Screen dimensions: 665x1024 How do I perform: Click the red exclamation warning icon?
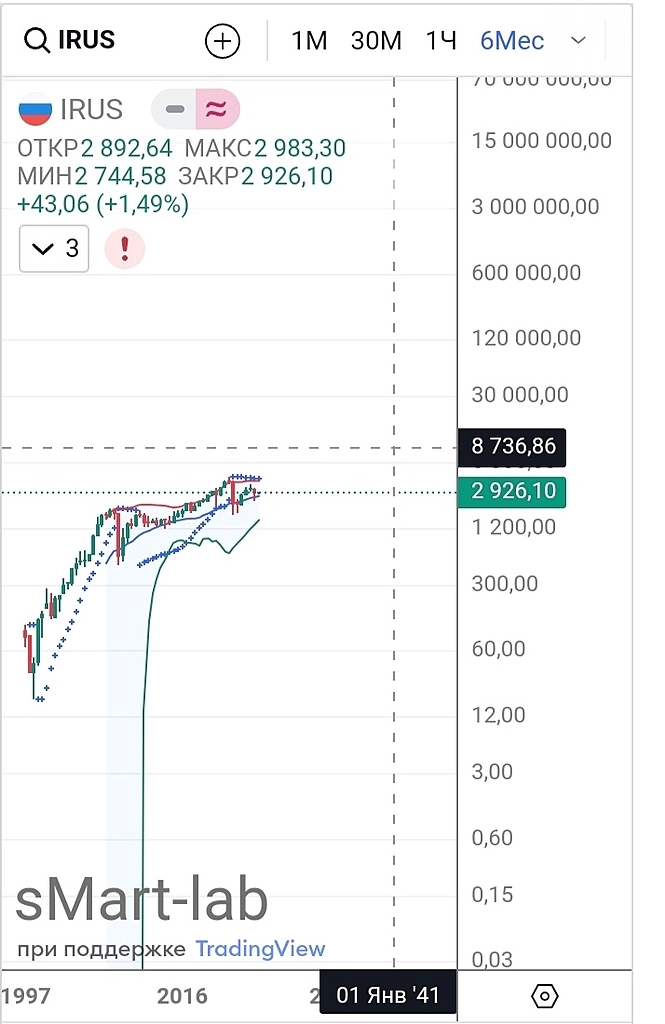[x=125, y=248]
